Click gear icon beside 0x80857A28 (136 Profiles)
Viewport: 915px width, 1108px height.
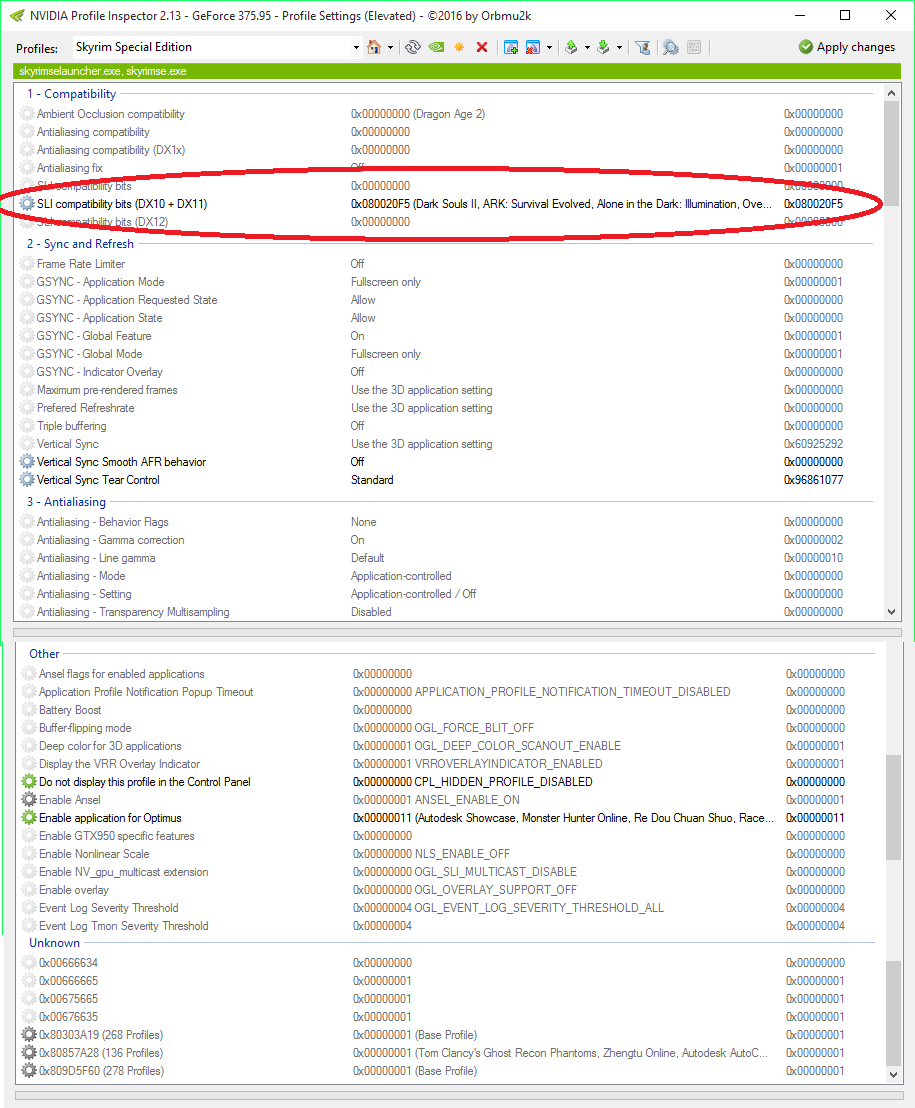pos(29,1053)
